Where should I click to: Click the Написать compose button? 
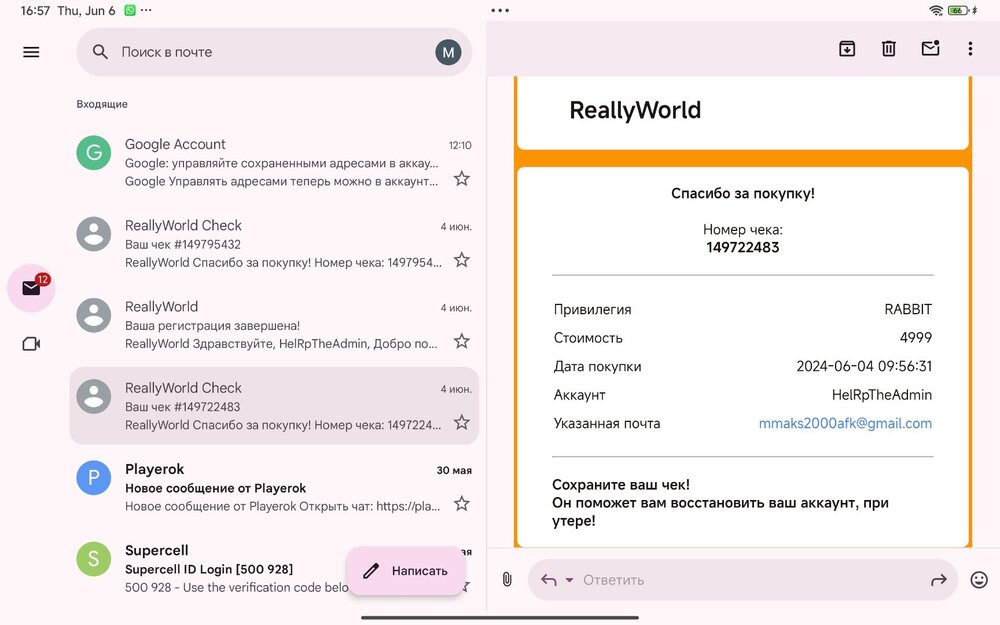[406, 571]
